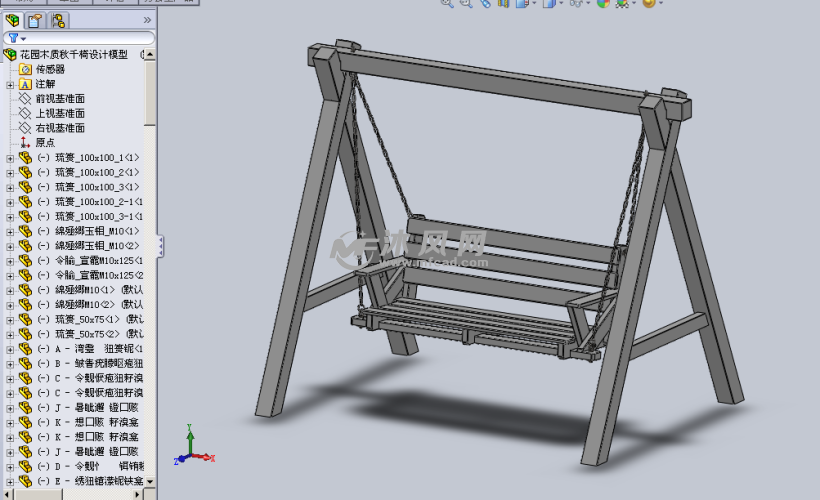Click the Hide/Show Items glasses icon
Image resolution: width=820 pixels, height=500 pixels.
[576, 3]
